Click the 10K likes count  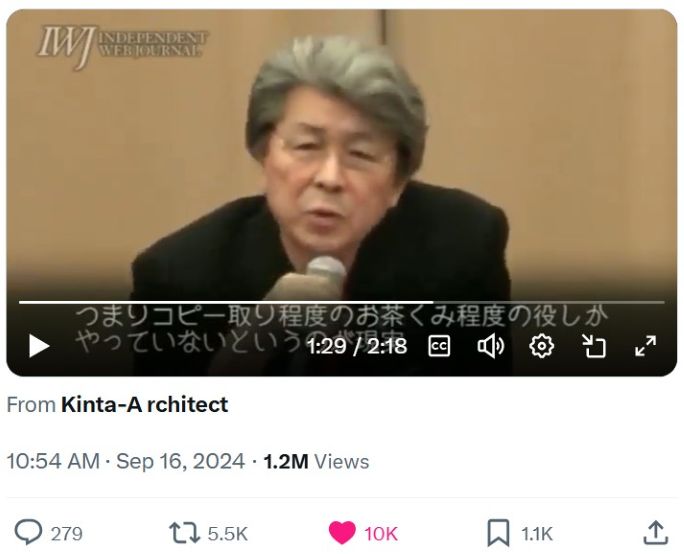381,533
